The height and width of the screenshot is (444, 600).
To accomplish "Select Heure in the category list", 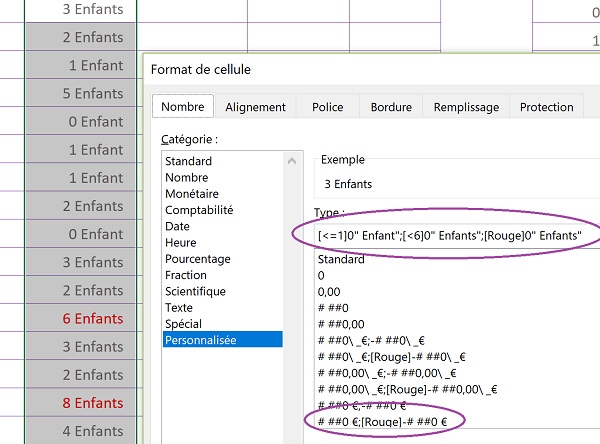I will tap(180, 243).
